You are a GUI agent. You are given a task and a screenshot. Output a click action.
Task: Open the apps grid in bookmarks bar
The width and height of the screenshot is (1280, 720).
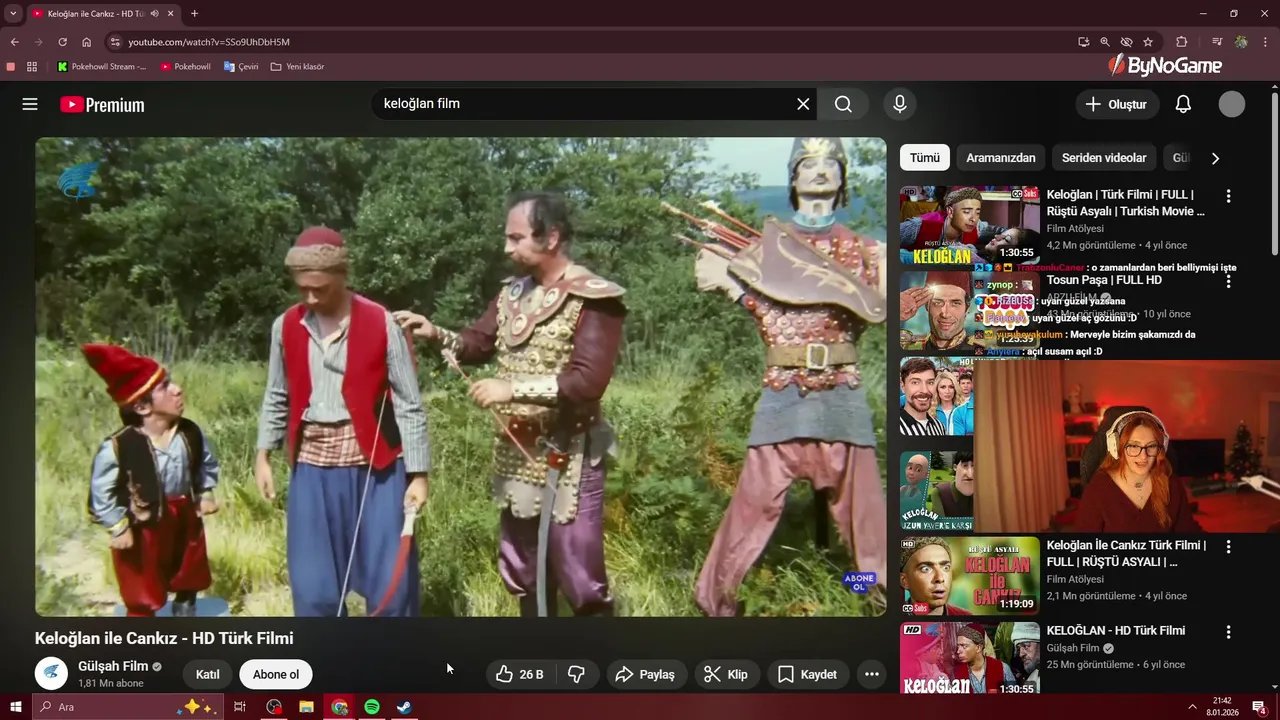pyautogui.click(x=32, y=67)
